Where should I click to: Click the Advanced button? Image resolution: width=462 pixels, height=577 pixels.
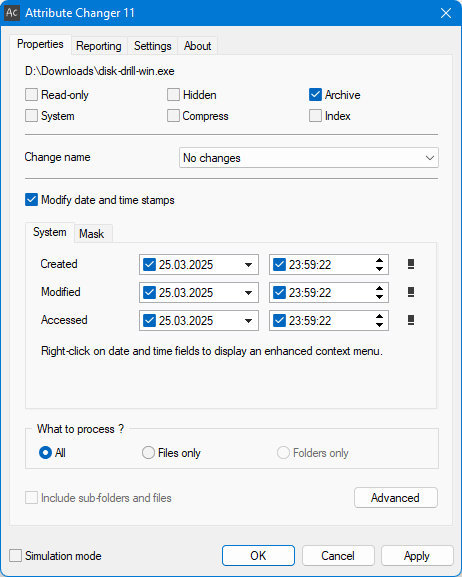pos(396,498)
